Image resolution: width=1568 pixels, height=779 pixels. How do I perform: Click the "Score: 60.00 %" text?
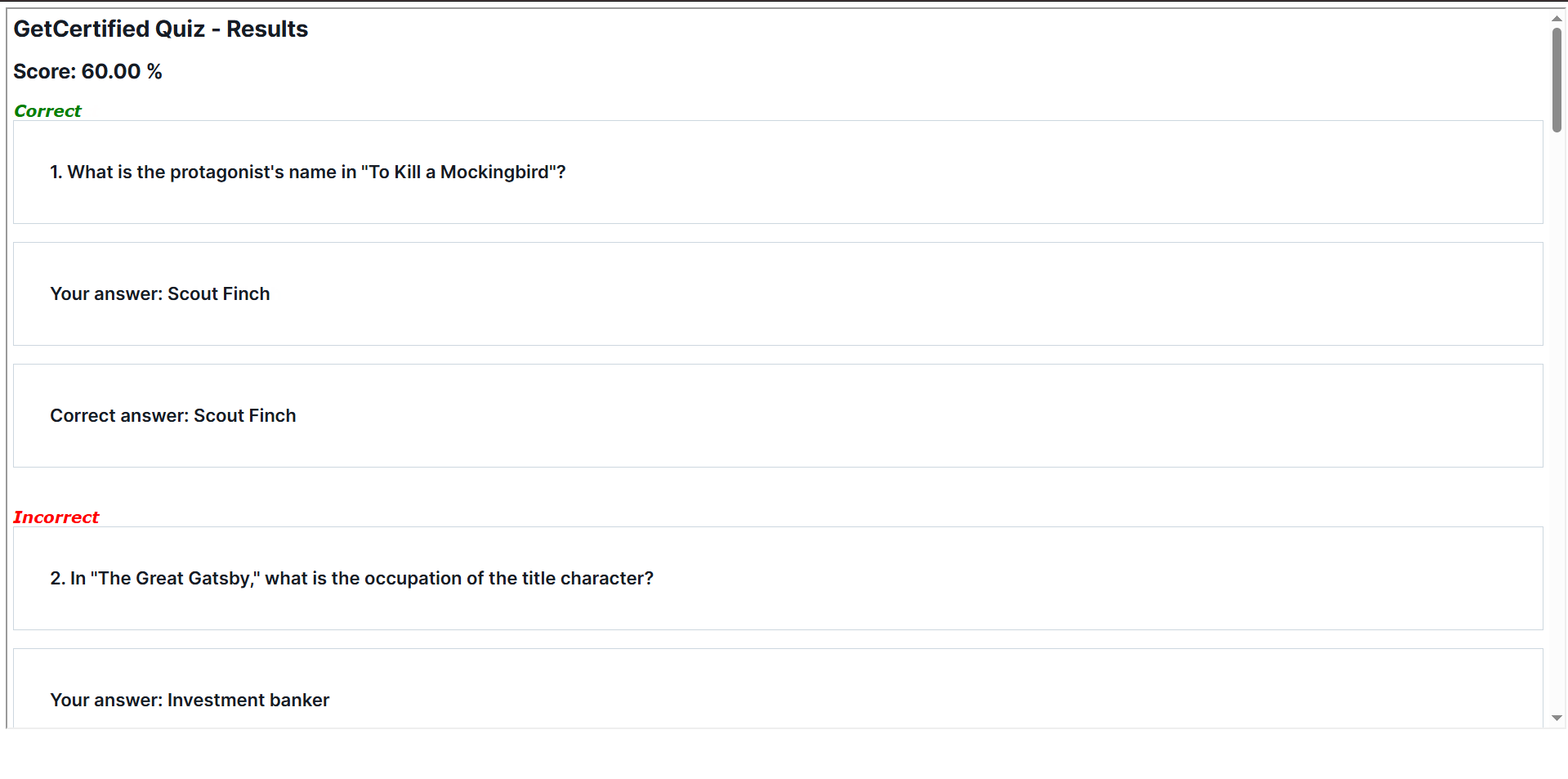(87, 72)
